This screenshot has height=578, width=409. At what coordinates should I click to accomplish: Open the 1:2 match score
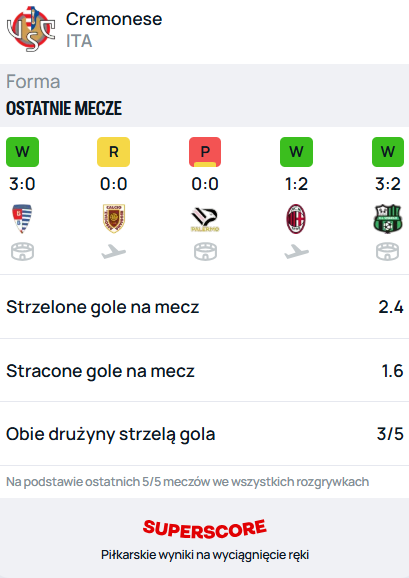pyautogui.click(x=296, y=184)
